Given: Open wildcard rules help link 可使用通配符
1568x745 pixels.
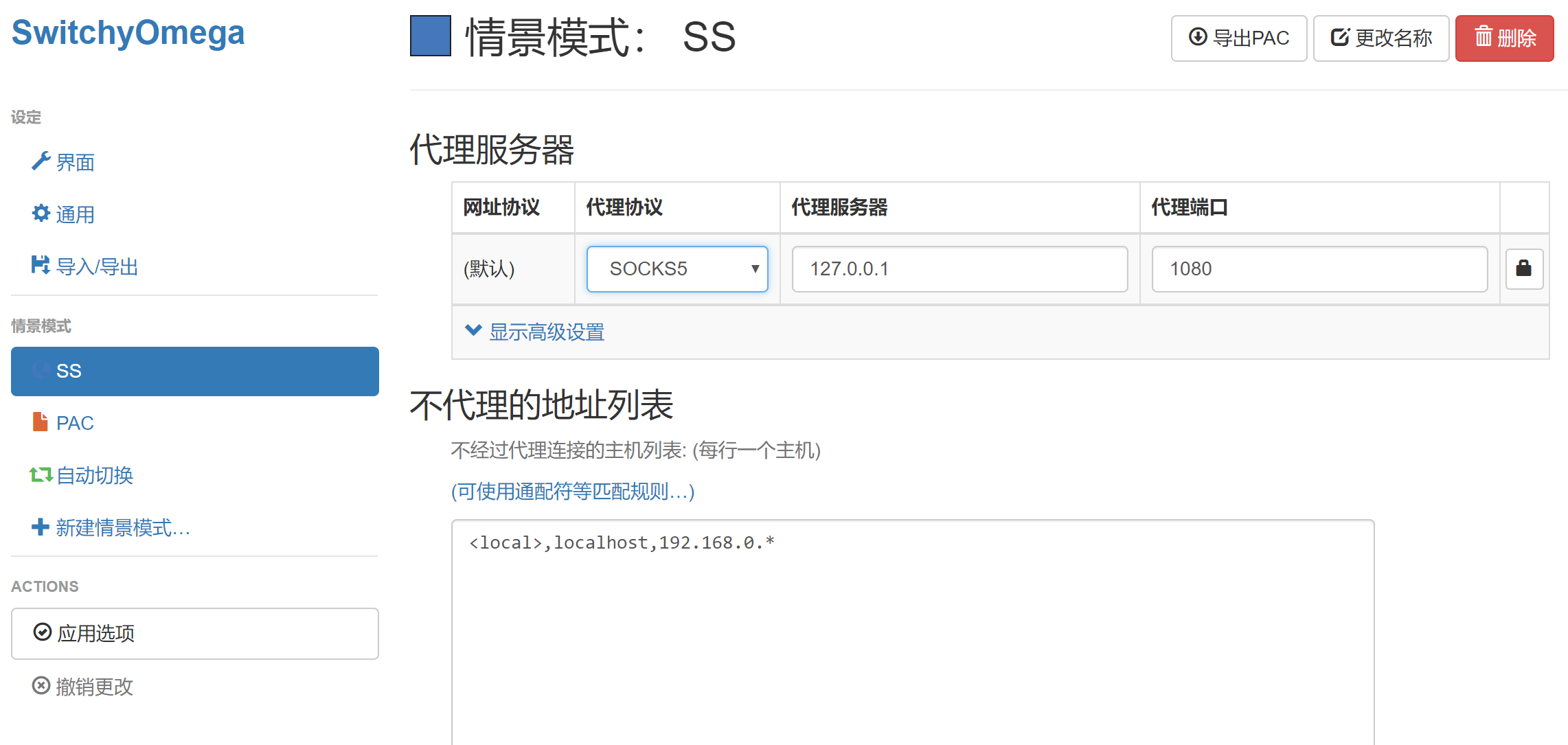Looking at the screenshot, I should (572, 492).
